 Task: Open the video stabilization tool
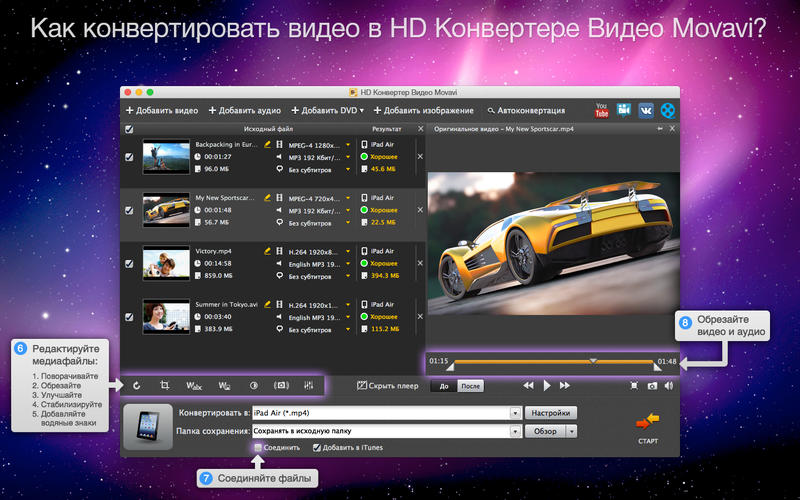[281, 386]
